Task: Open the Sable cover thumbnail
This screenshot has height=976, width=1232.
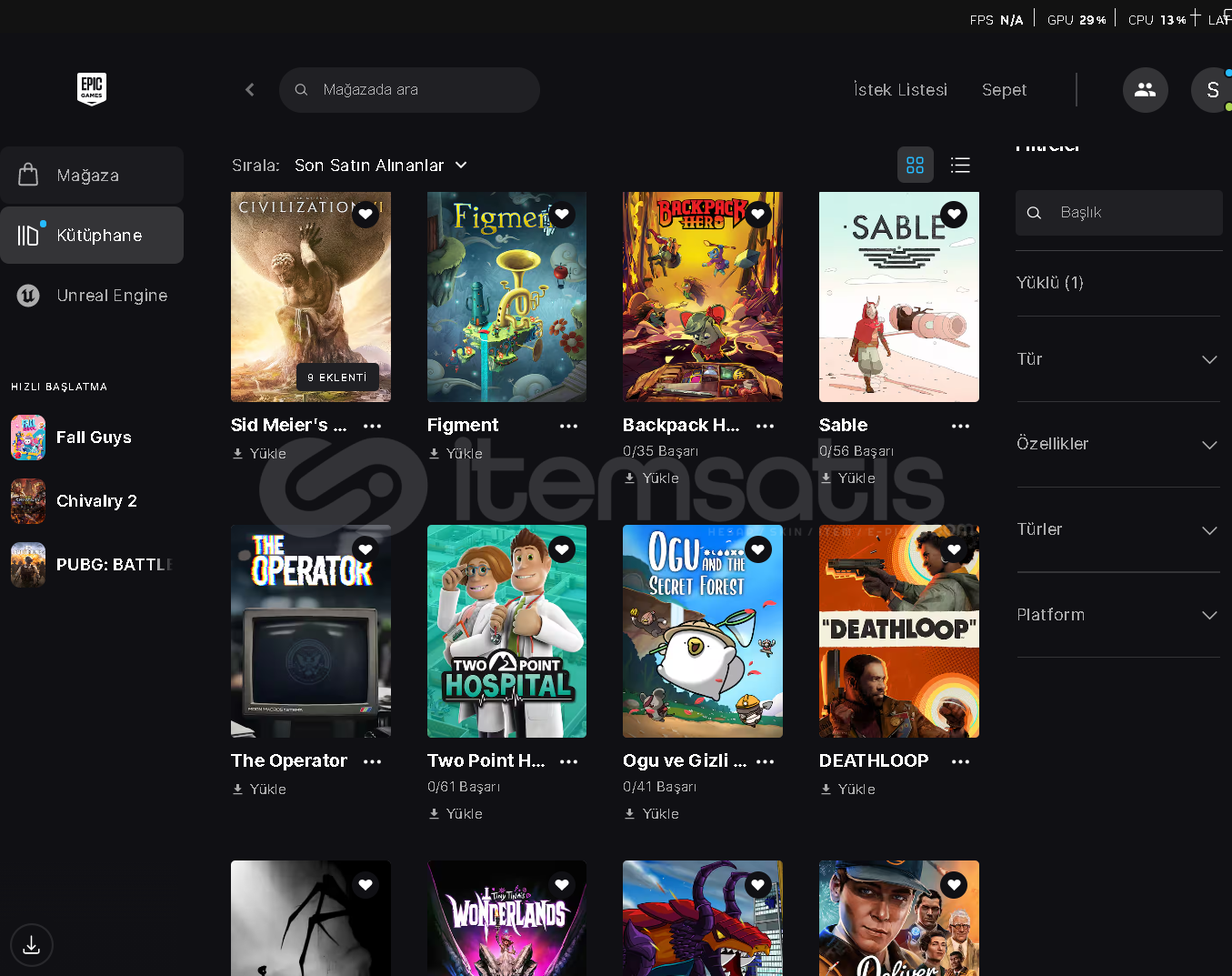Action: point(899,297)
